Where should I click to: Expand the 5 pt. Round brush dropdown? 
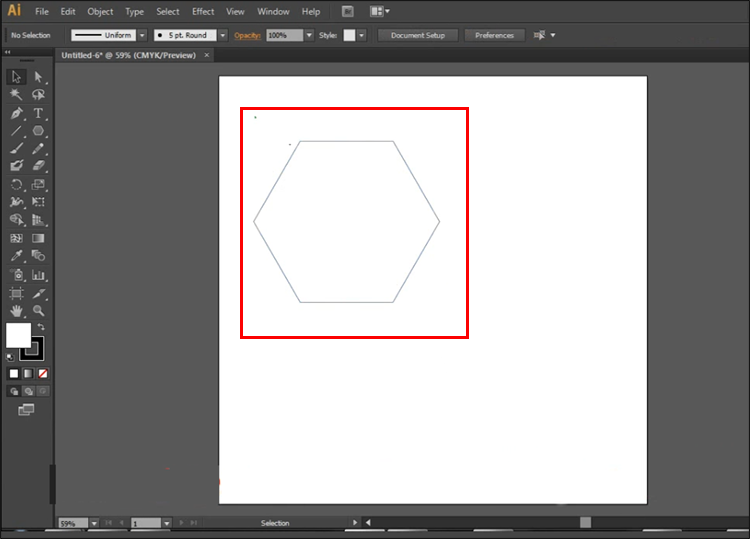(x=222, y=35)
